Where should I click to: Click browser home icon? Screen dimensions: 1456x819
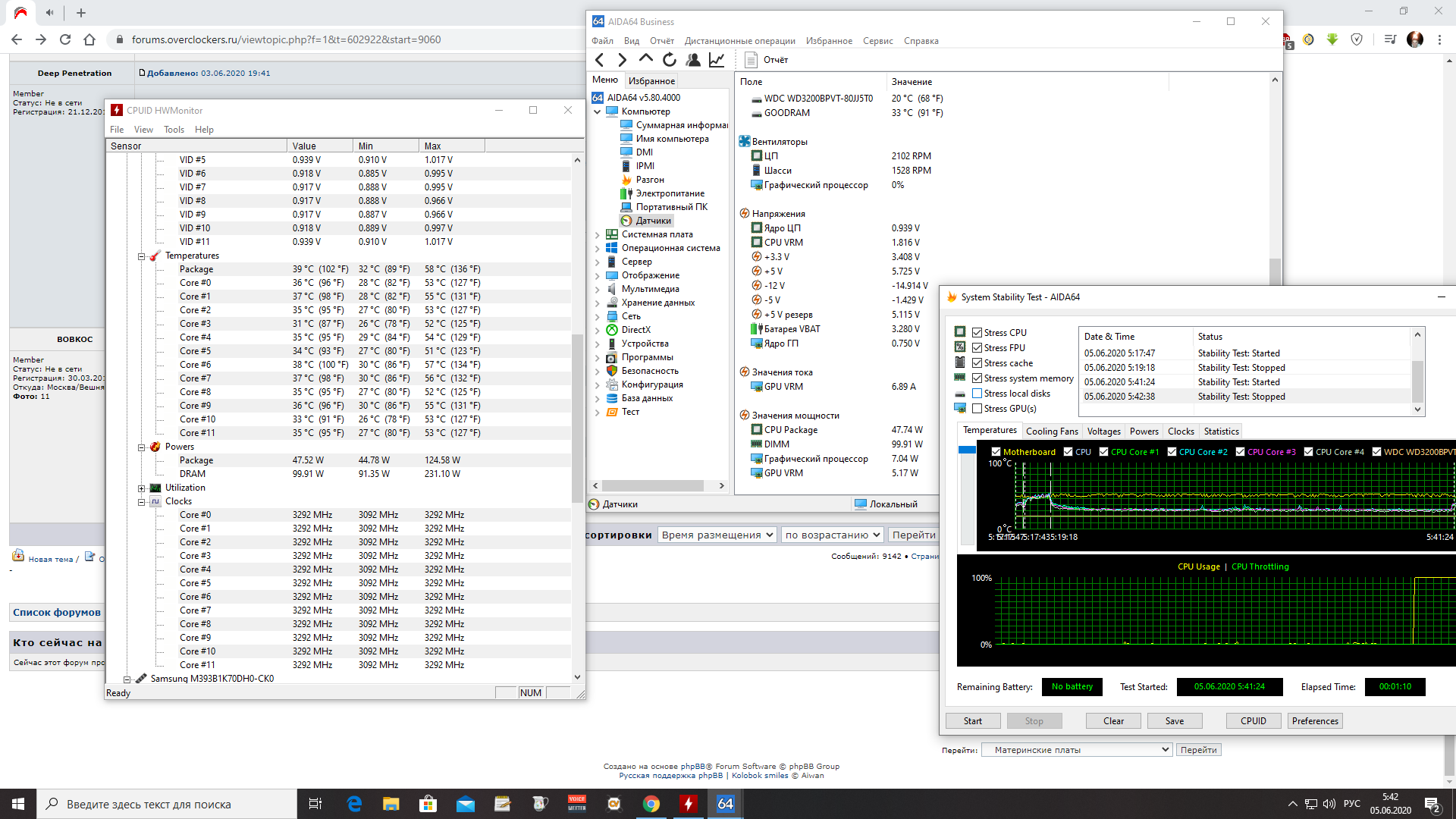89,39
